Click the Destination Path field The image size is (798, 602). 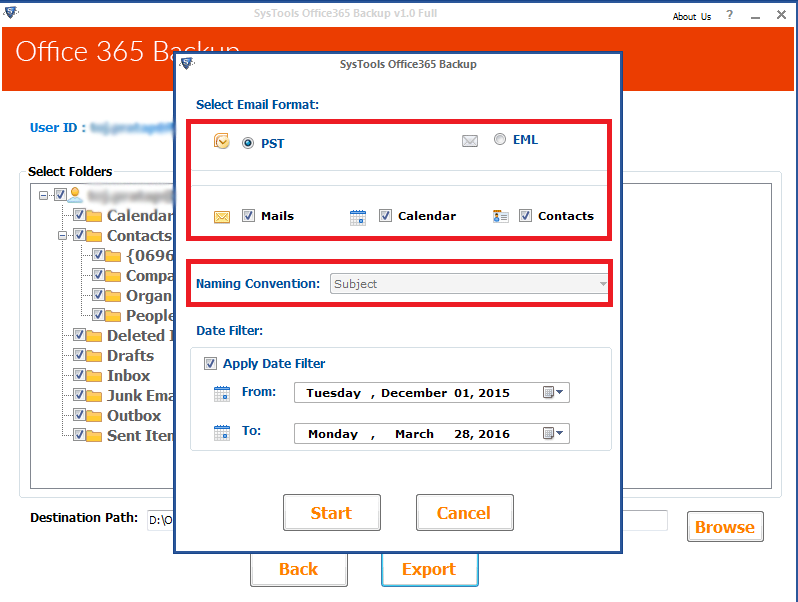(x=407, y=520)
